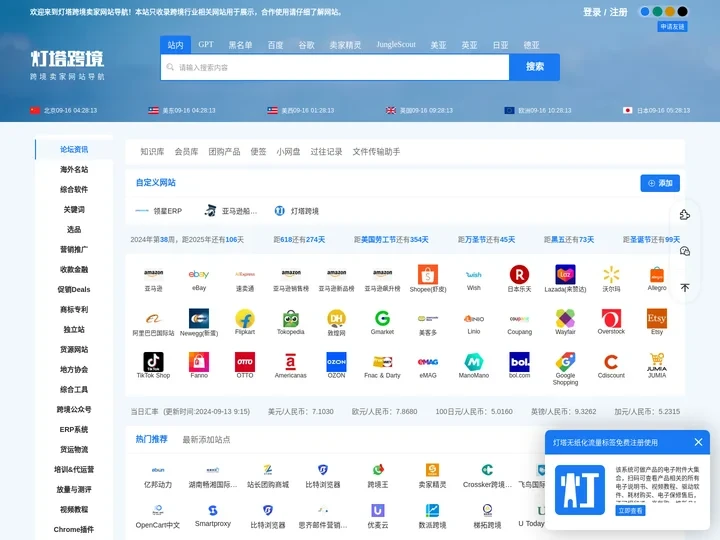The width and height of the screenshot is (720, 540).
Task: Open the custom 领星ERP shortcut
Action: (x=159, y=211)
